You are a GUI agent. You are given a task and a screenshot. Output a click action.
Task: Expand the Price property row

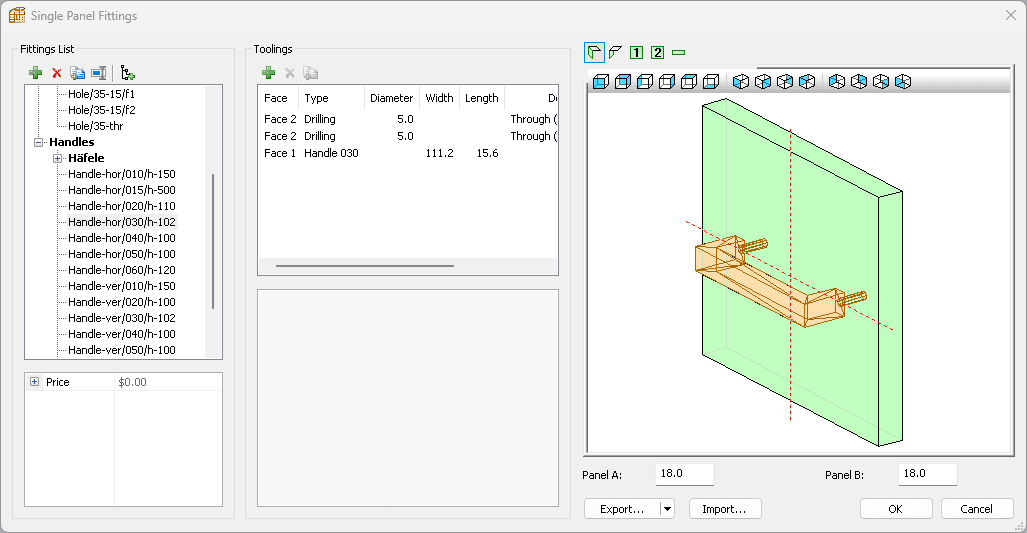pos(35,382)
